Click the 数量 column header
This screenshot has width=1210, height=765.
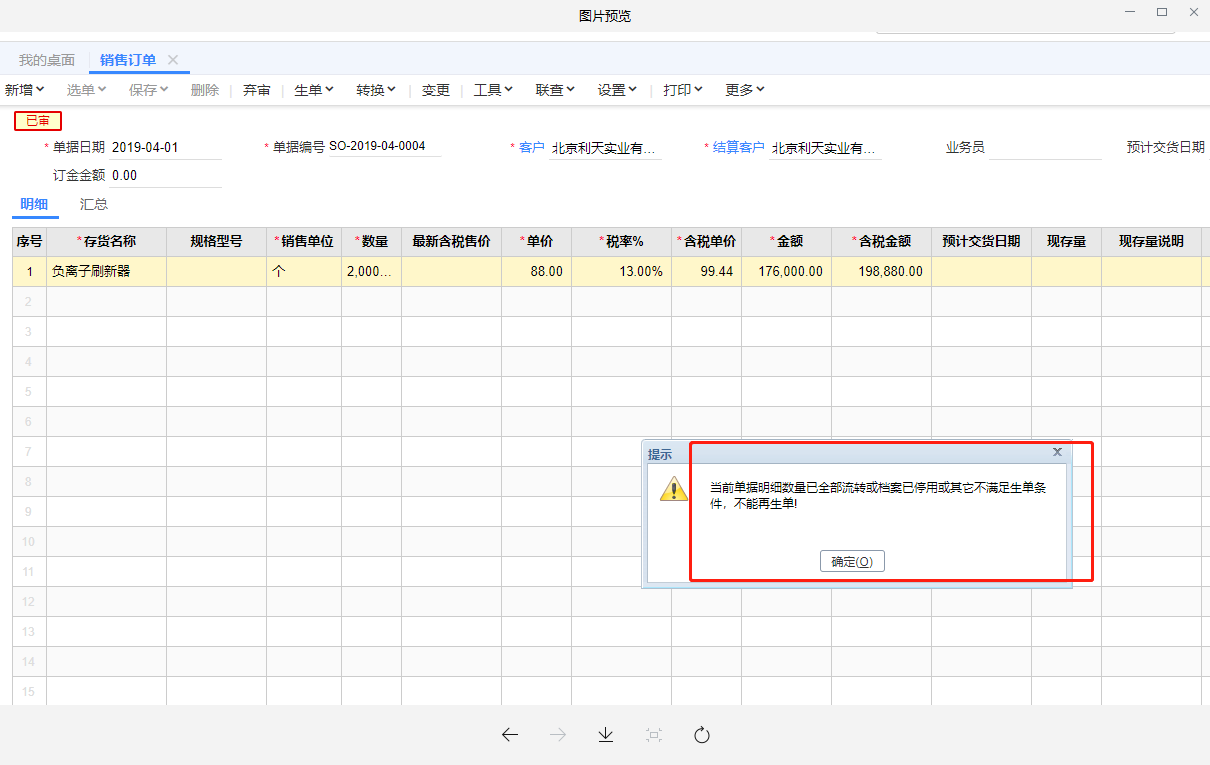click(x=371, y=241)
